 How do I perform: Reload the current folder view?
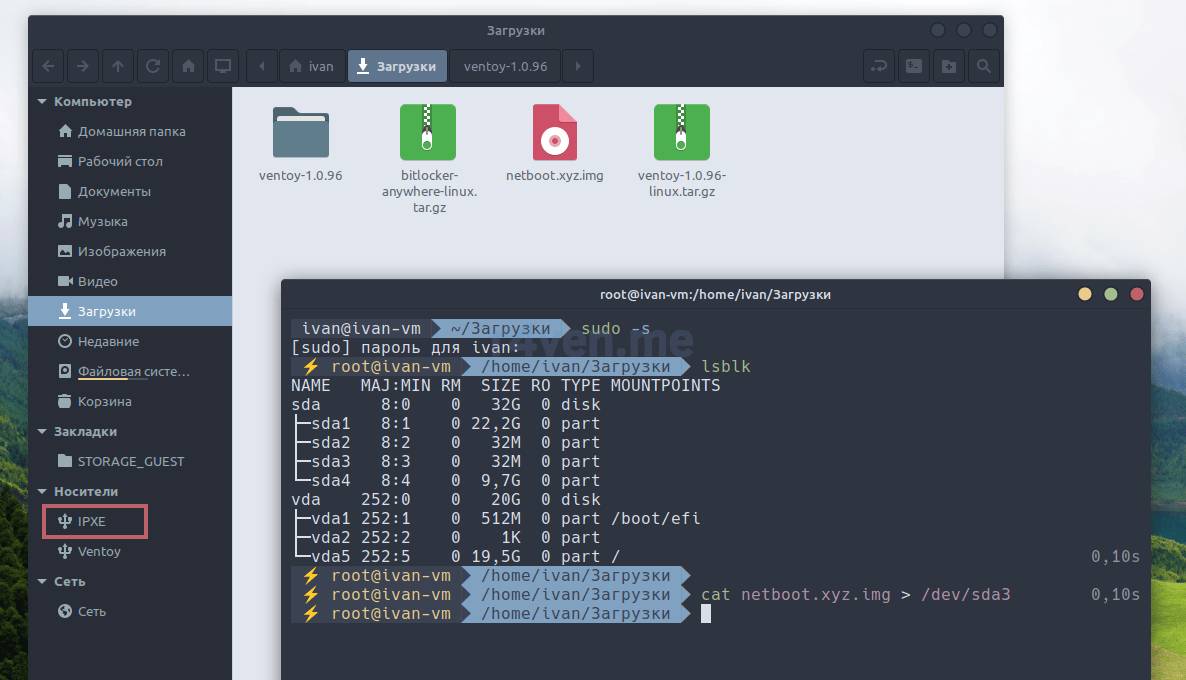click(x=153, y=66)
